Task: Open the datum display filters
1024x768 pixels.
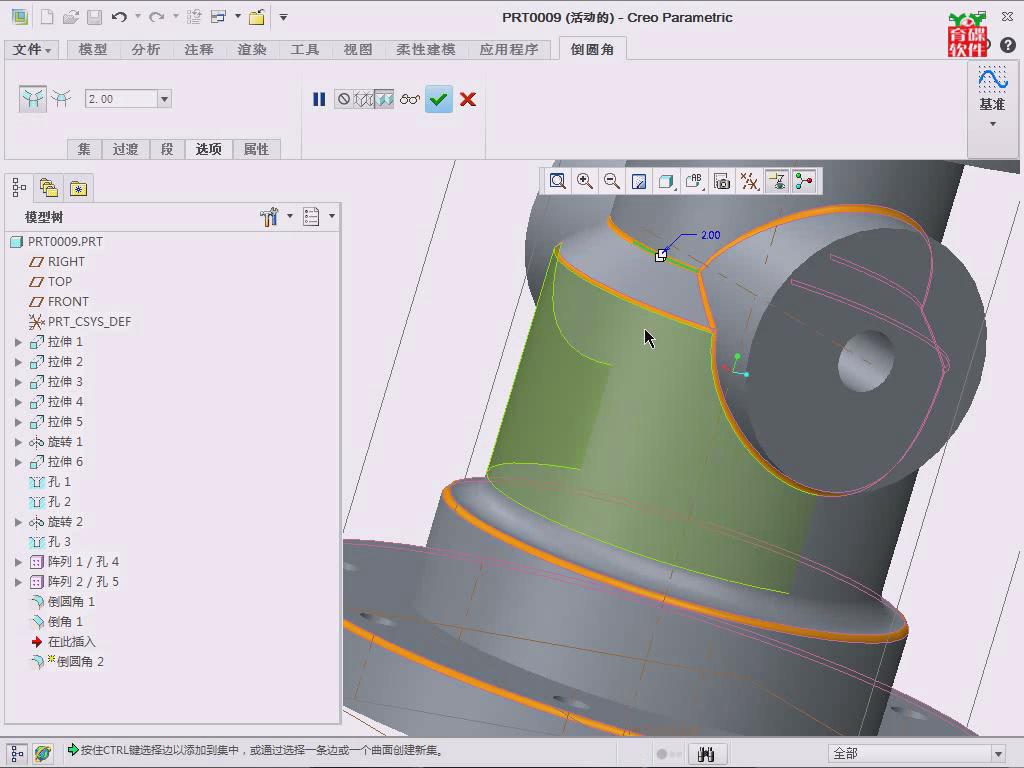Action: (x=749, y=181)
